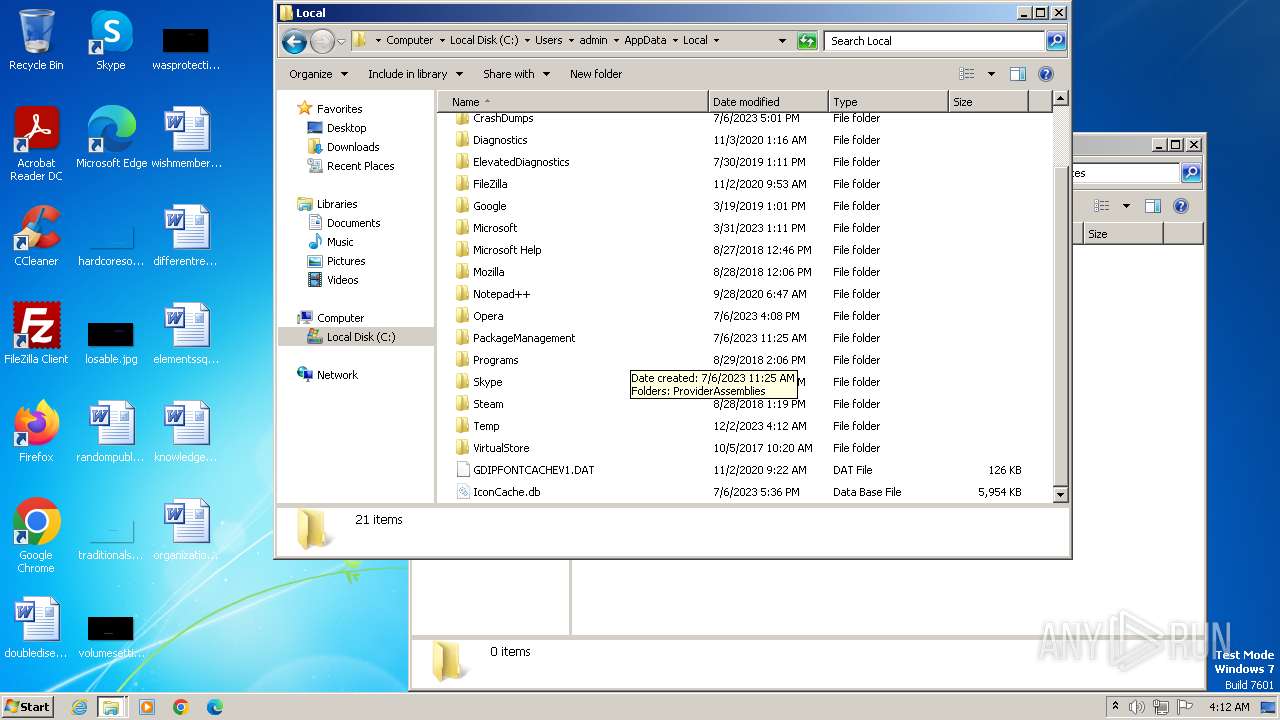The image size is (1280, 720).
Task: Click the Edge taskbar icon
Action: [x=215, y=707]
